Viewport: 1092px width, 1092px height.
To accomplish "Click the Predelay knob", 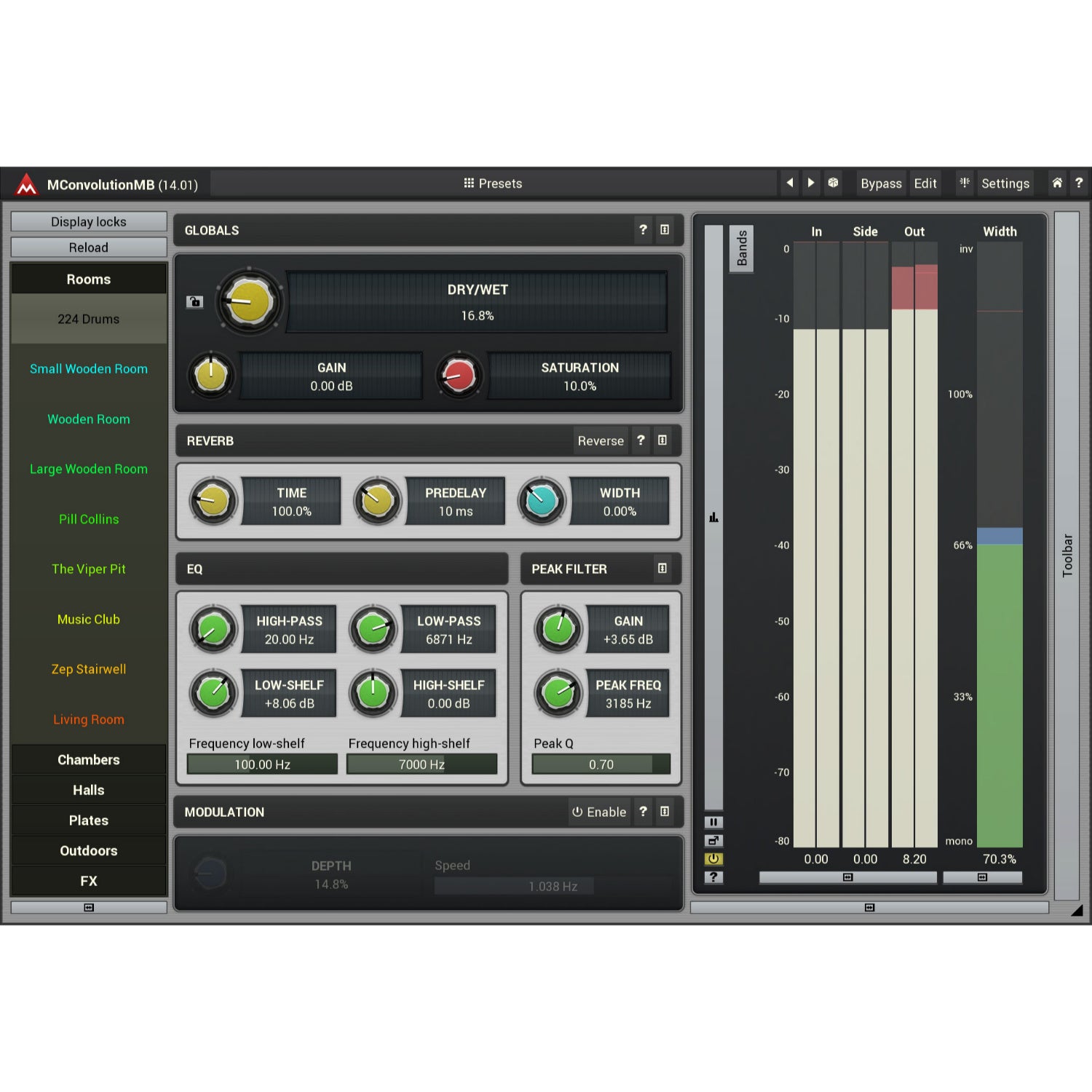I will pos(377,501).
